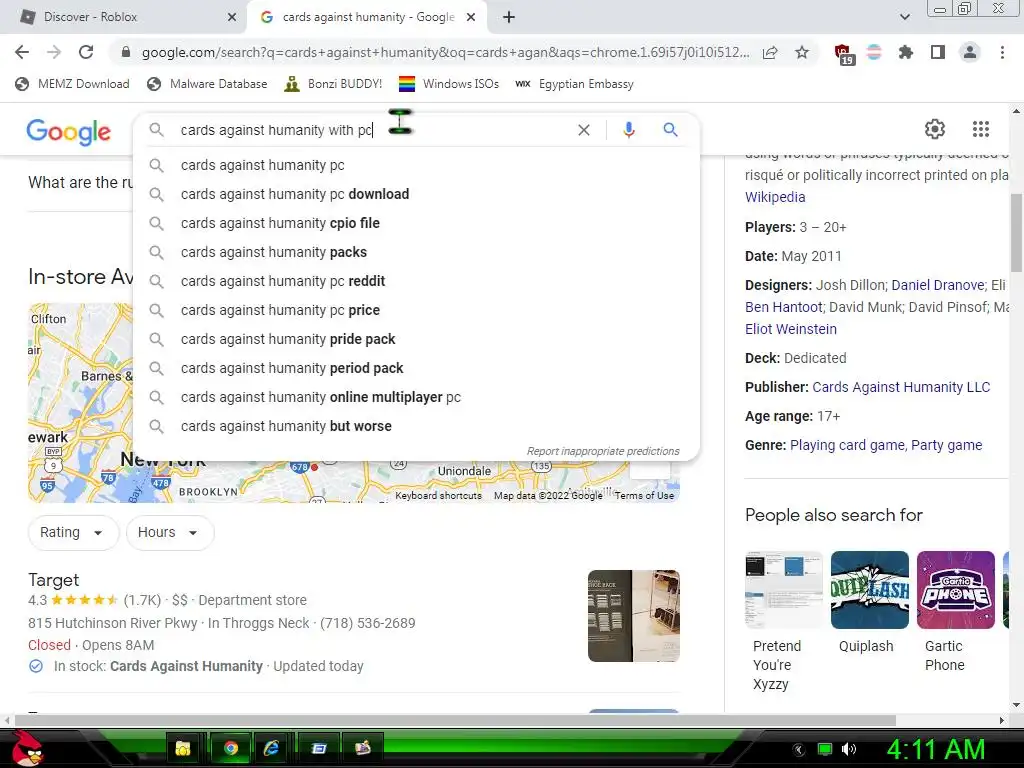This screenshot has width=1024, height=768.
Task: Open the Gartic Phone thumbnail
Action: [955, 590]
